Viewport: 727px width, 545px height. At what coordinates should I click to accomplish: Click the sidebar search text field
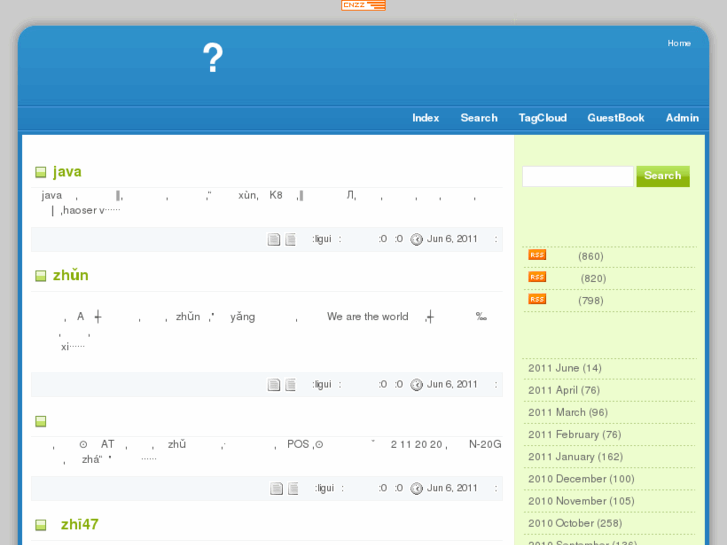click(x=578, y=176)
